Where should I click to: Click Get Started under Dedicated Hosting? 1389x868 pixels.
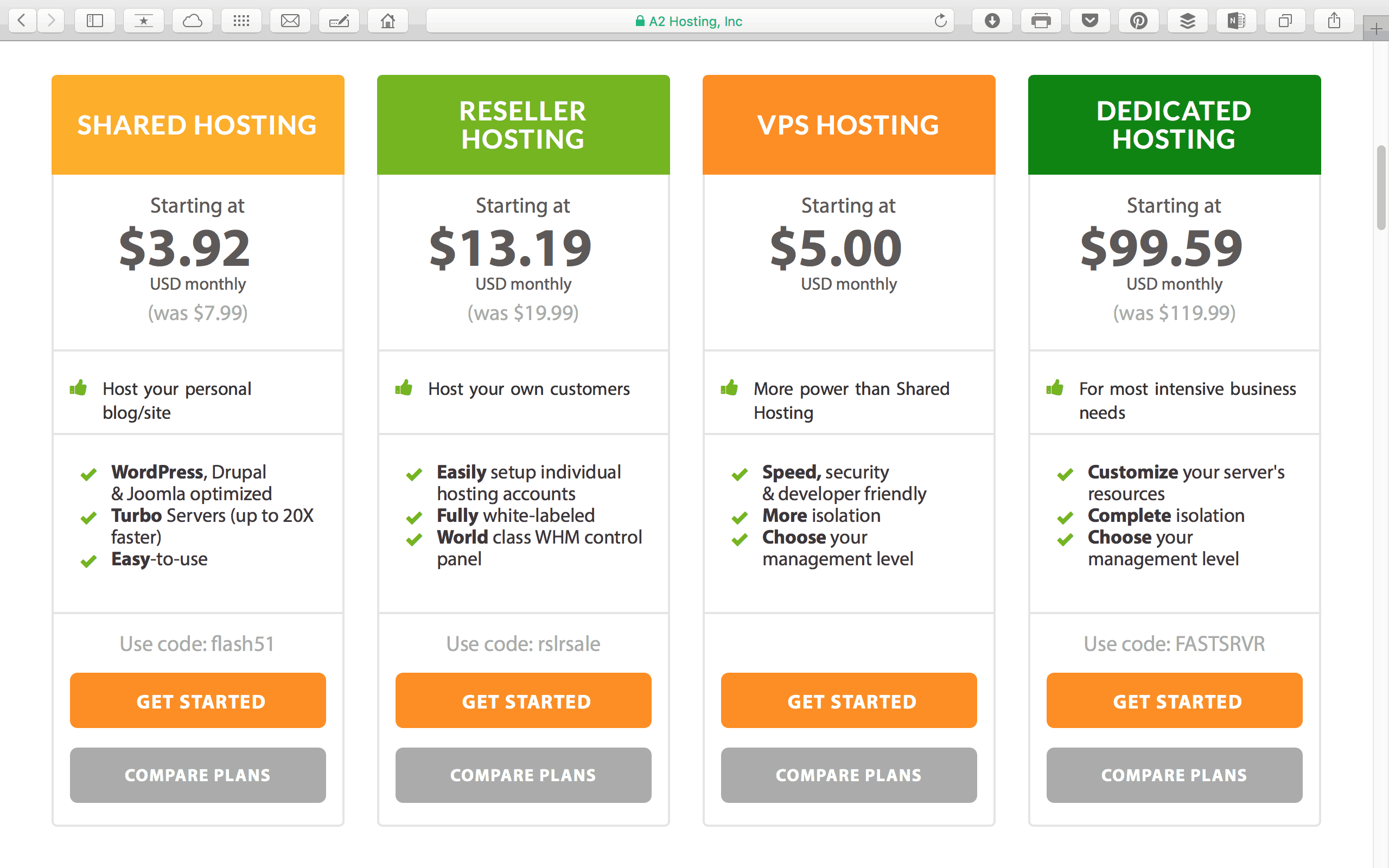[1174, 700]
